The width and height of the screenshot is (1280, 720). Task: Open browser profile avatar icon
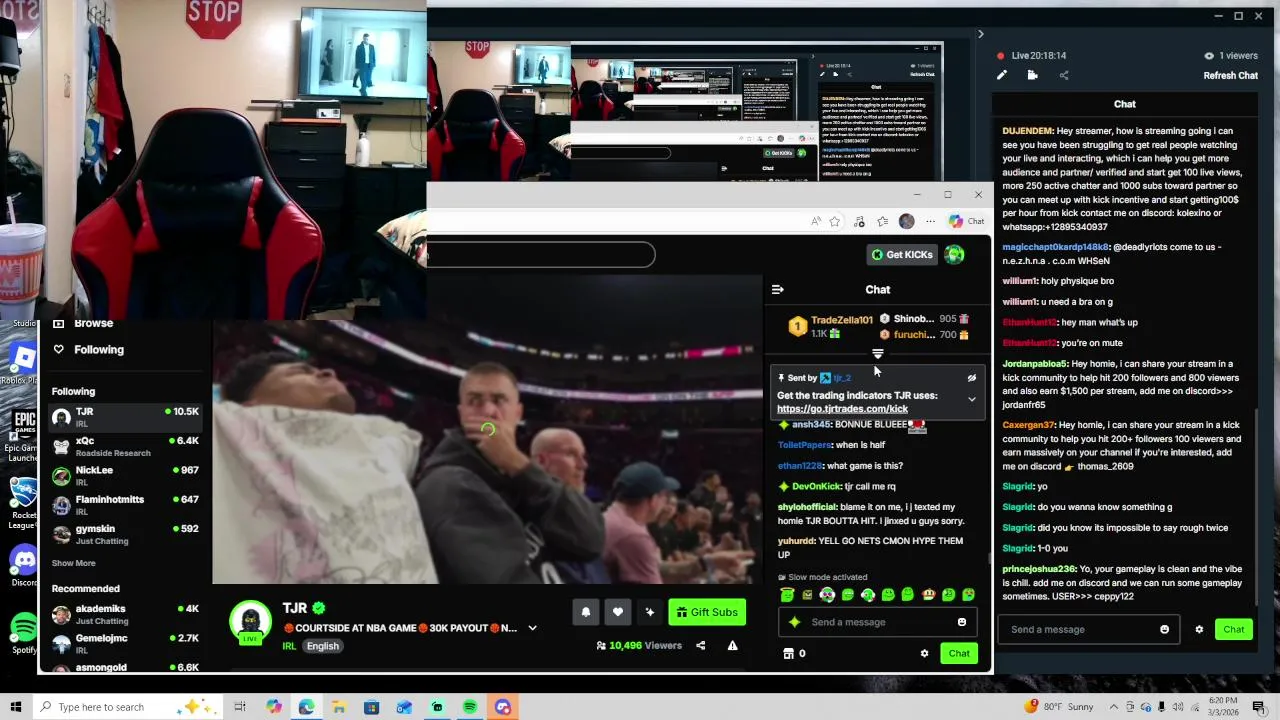click(x=906, y=222)
